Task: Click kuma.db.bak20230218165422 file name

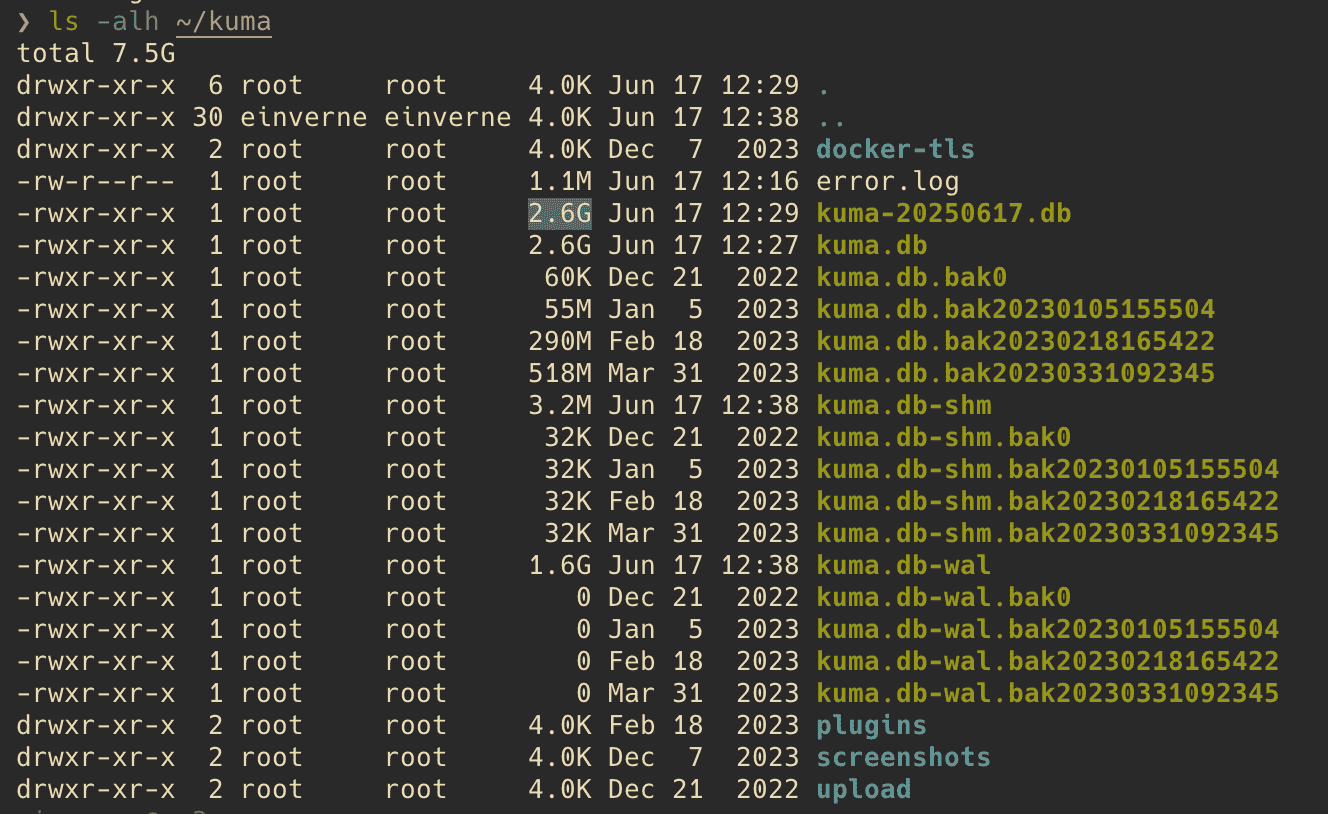Action: tap(1015, 342)
